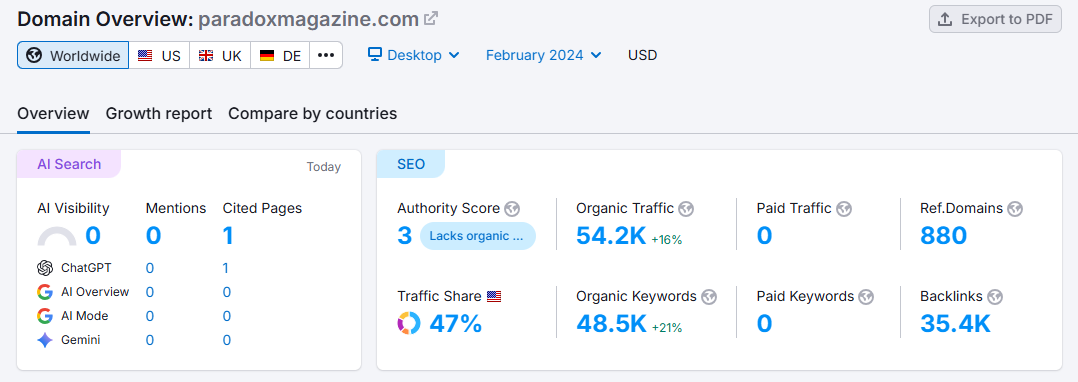Open Paid Keywords value 0

[764, 323]
